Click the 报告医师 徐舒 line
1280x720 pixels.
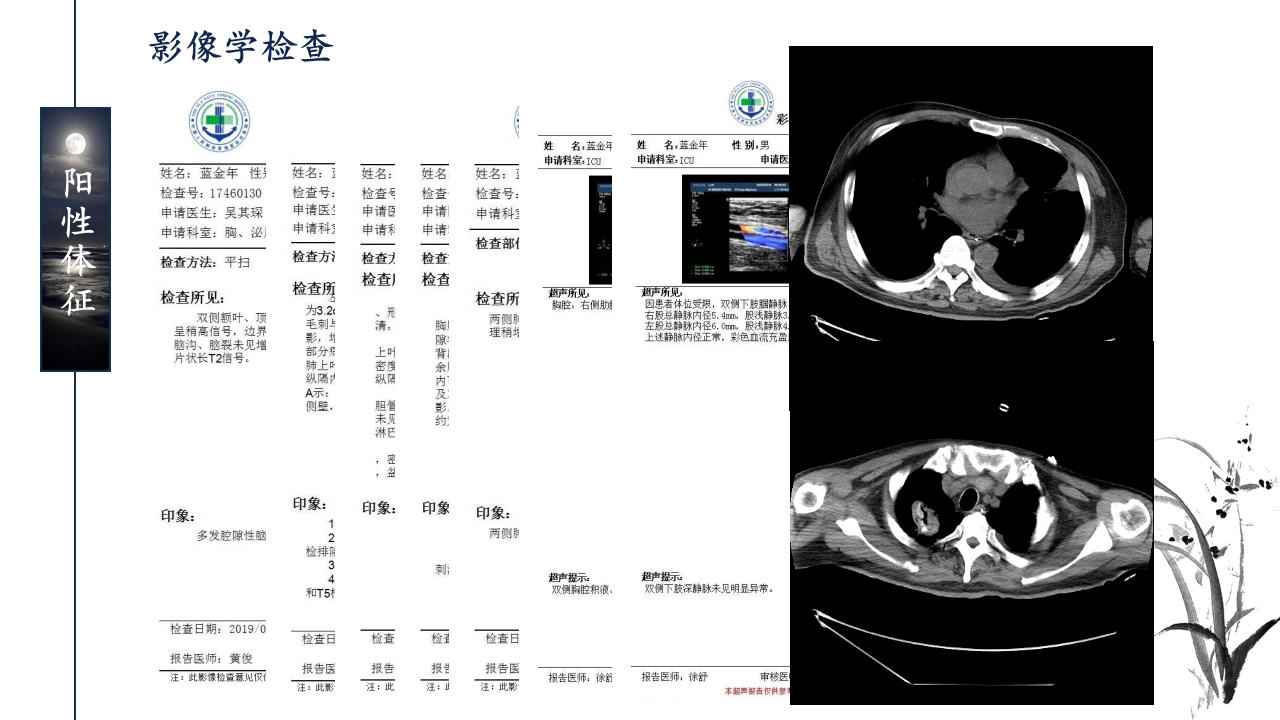pos(674,676)
